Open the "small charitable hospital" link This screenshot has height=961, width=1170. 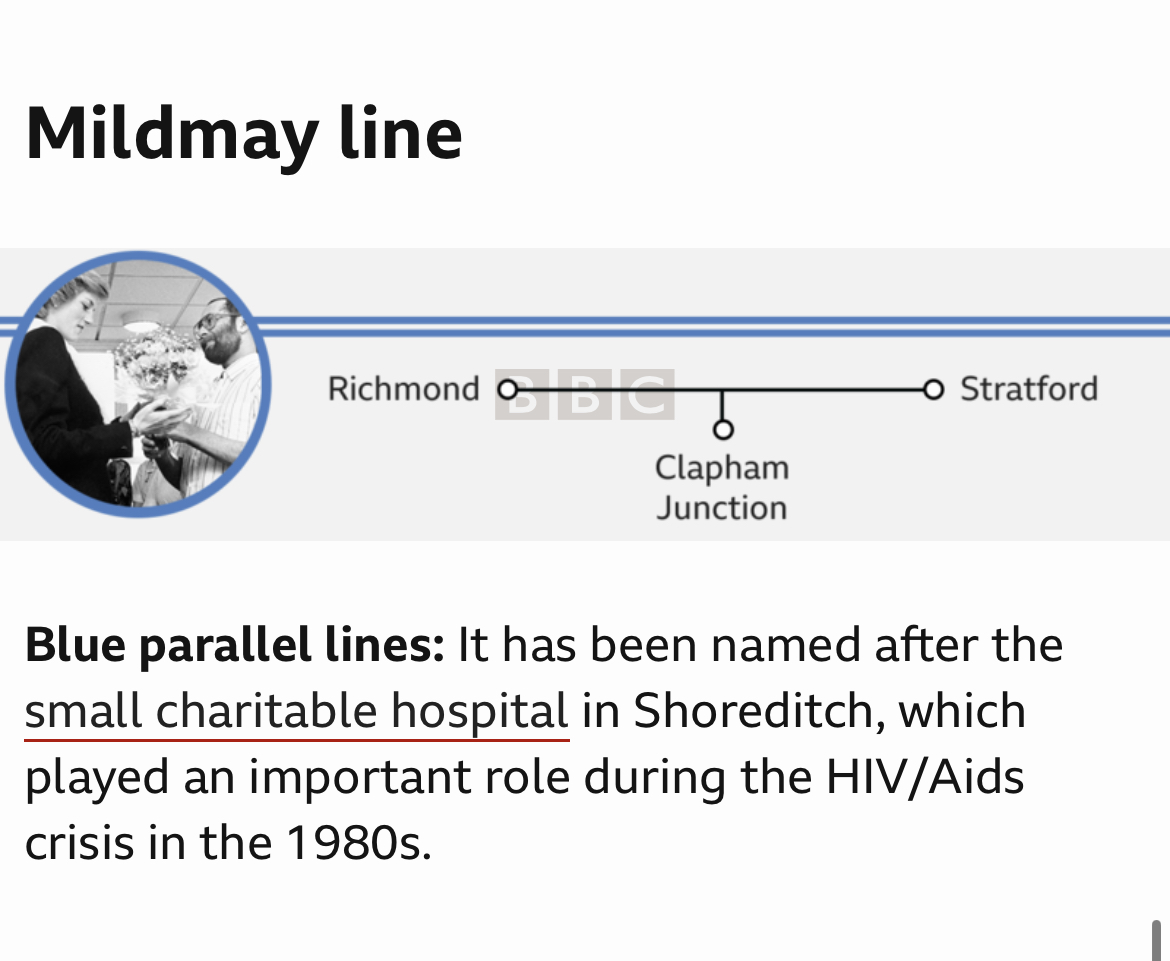(x=296, y=711)
